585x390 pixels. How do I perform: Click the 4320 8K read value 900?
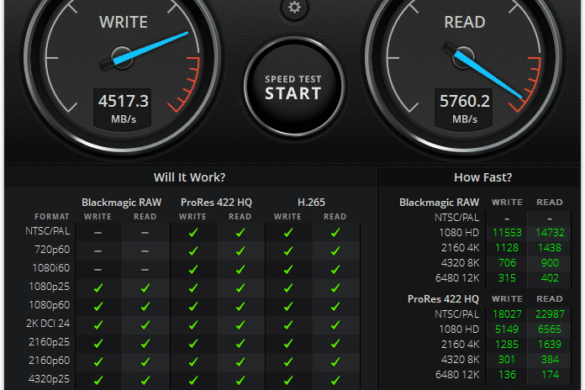click(x=550, y=263)
